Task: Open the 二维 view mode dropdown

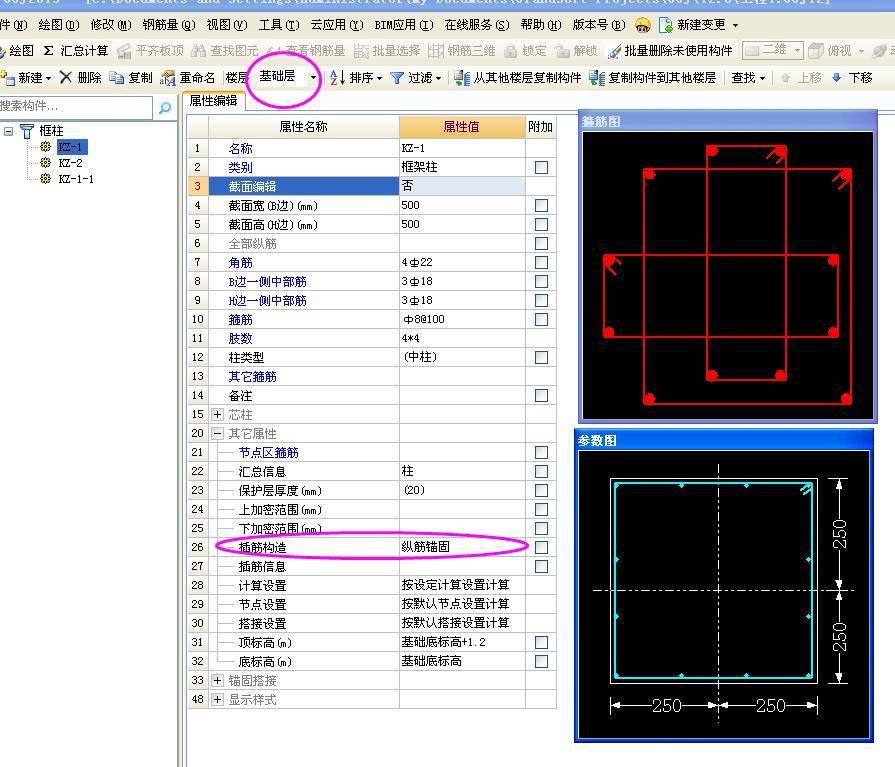Action: click(797, 51)
